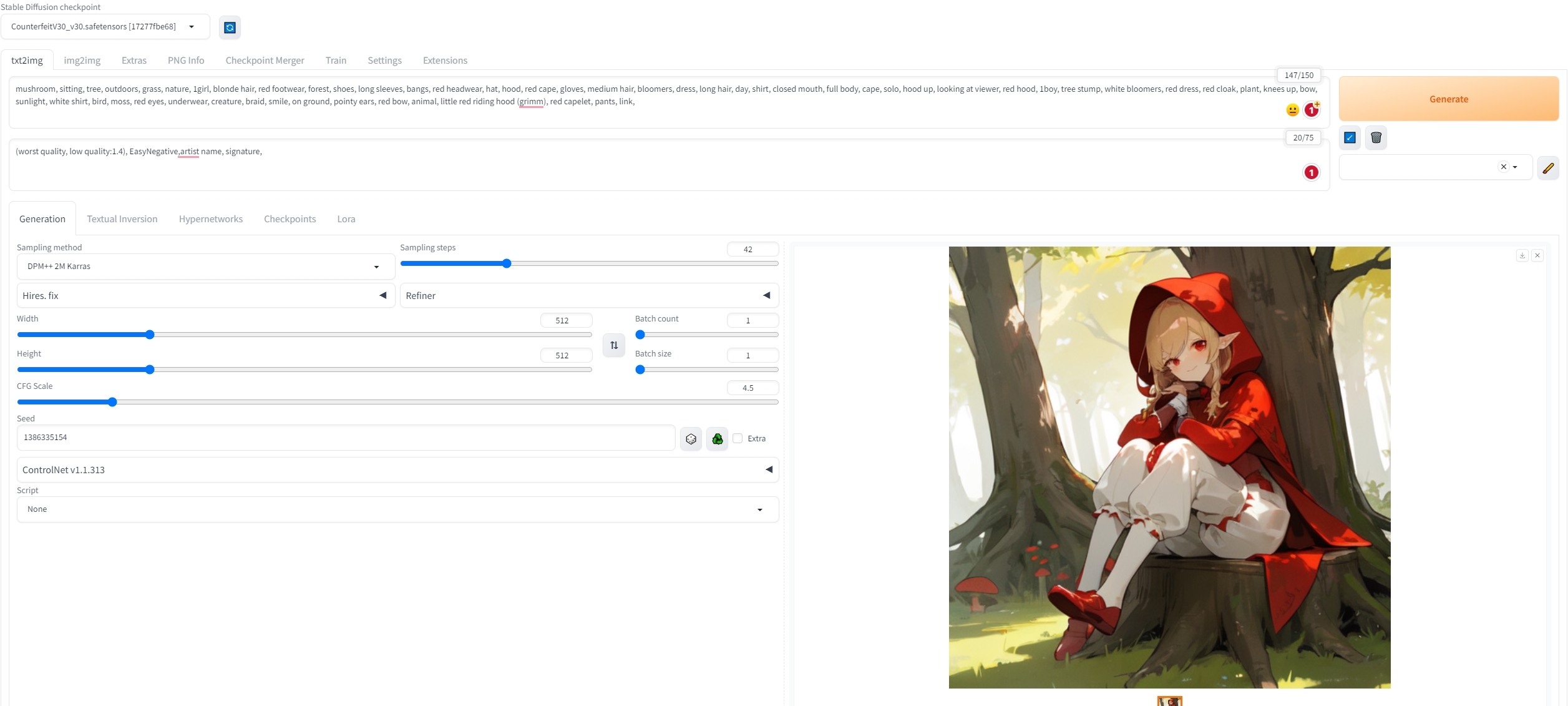Expand the Hires. fix section

point(382,295)
